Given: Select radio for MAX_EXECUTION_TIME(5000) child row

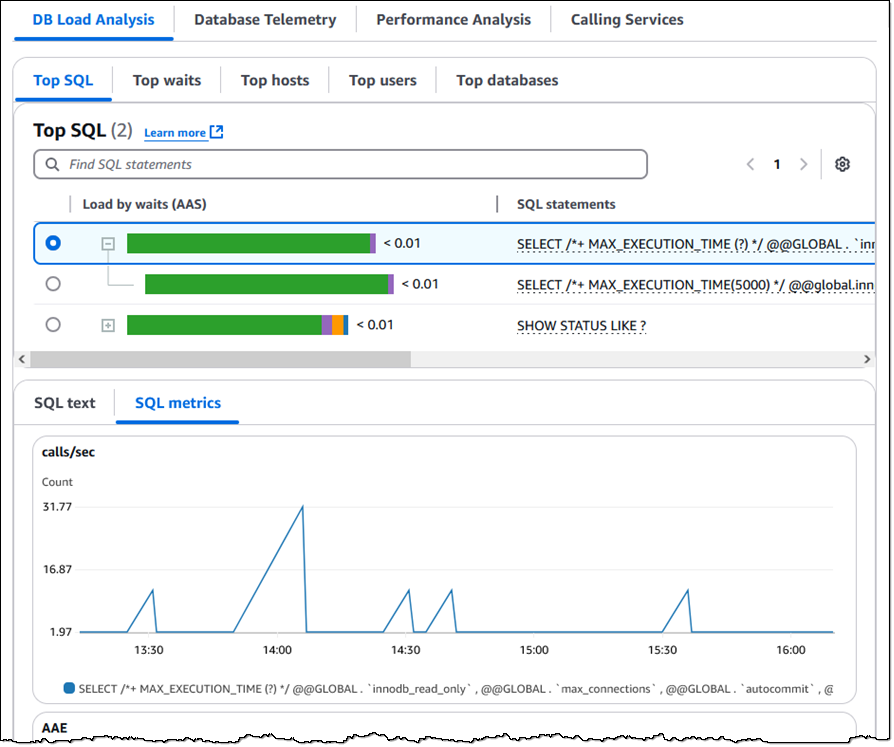Looking at the screenshot, I should click(53, 283).
